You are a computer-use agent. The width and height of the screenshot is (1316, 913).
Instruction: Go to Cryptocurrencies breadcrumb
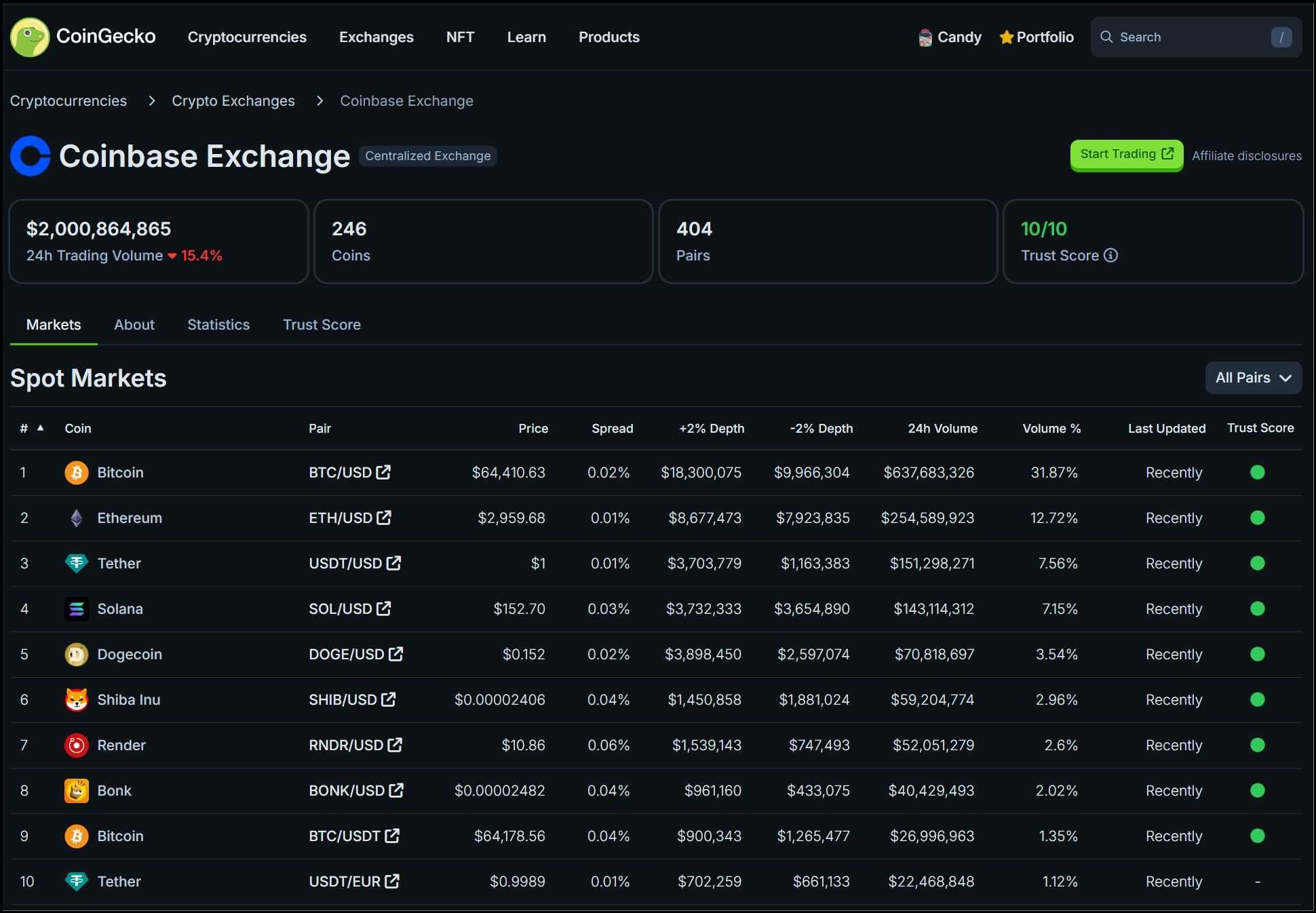point(69,101)
